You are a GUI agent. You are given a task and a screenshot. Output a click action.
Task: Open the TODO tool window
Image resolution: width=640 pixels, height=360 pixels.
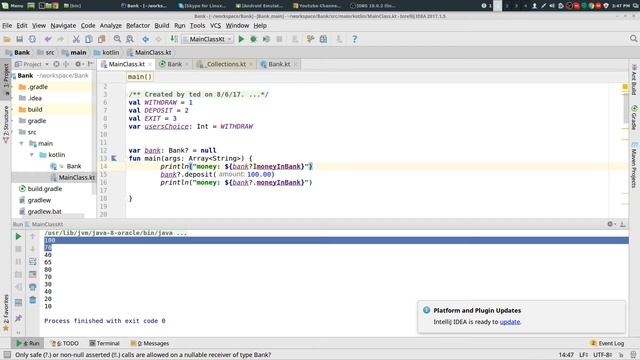[64, 343]
